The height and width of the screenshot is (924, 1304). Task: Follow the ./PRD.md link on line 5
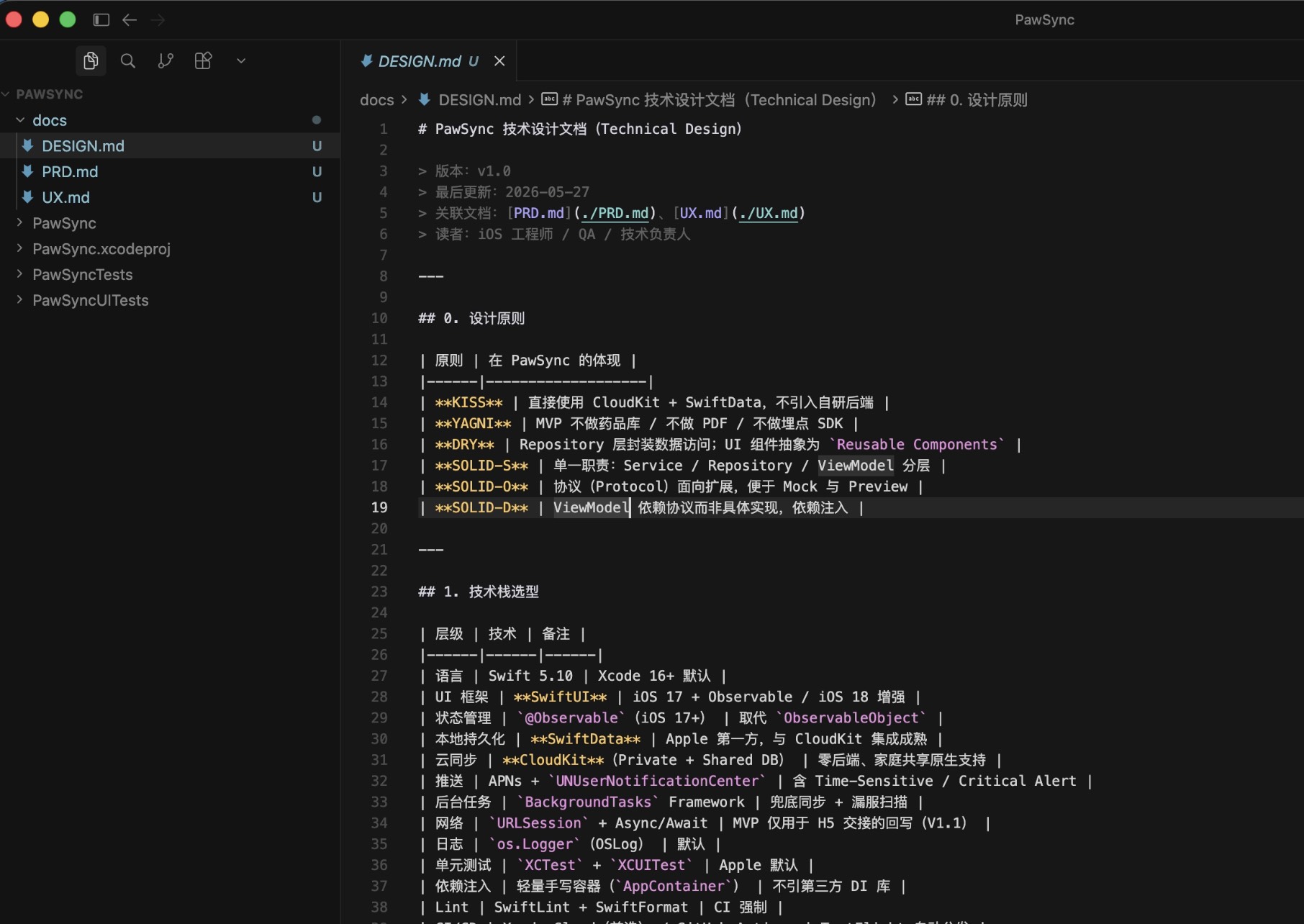pos(615,213)
